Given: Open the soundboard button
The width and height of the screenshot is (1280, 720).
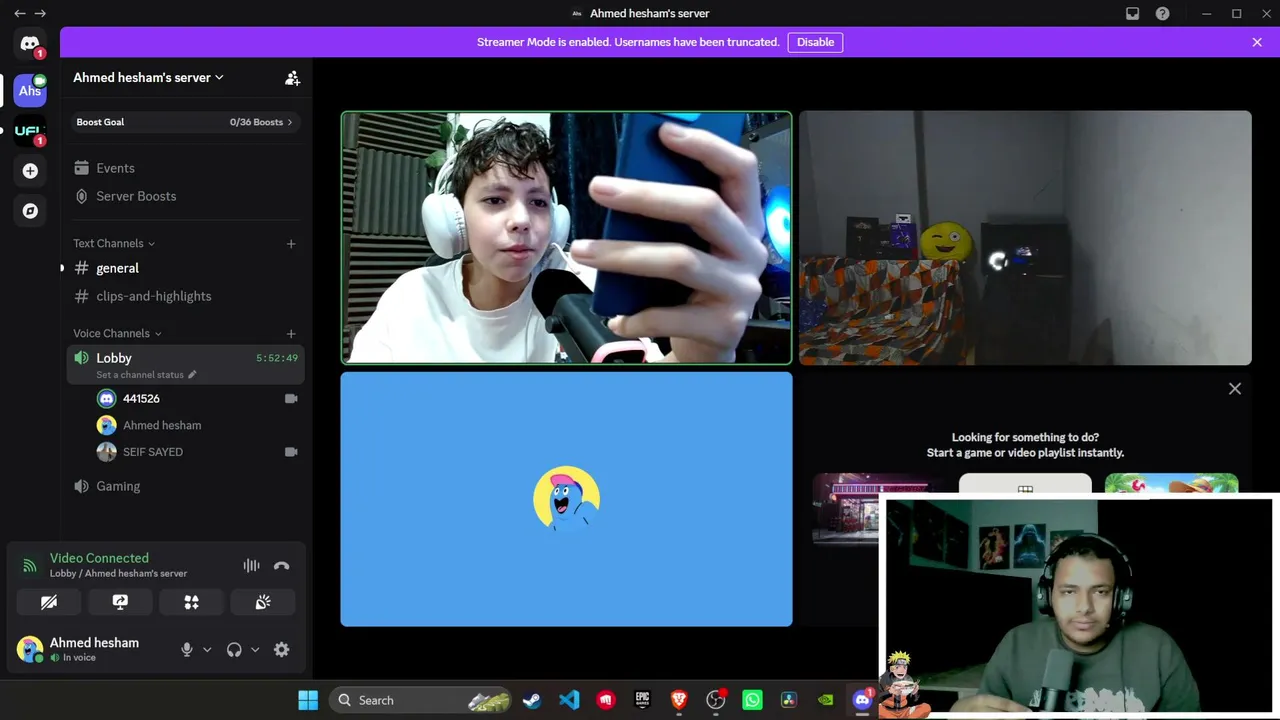Looking at the screenshot, I should pyautogui.click(x=262, y=602).
